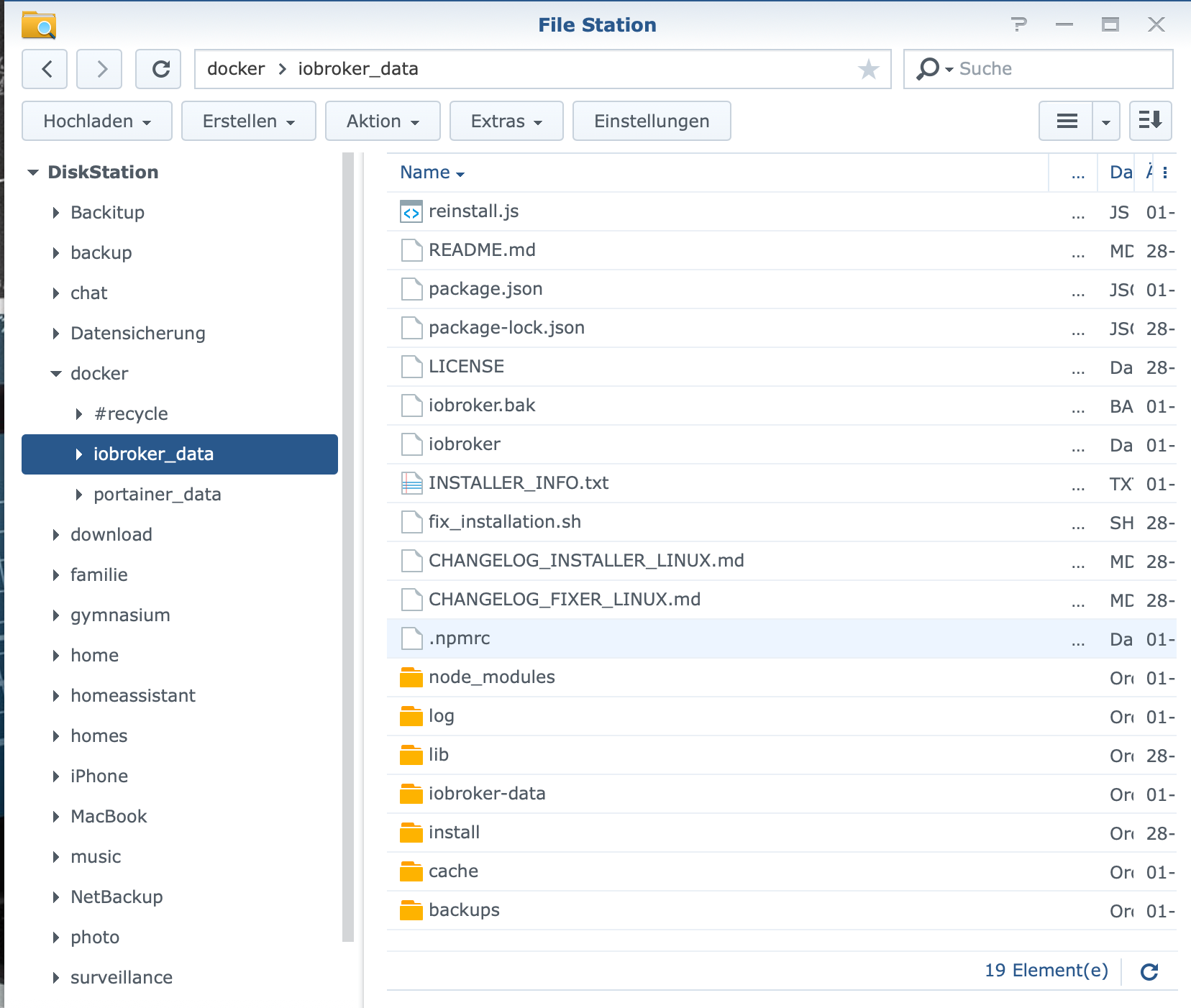Open the Hochladen dropdown menu
This screenshot has height=1008, width=1191.
coord(97,121)
